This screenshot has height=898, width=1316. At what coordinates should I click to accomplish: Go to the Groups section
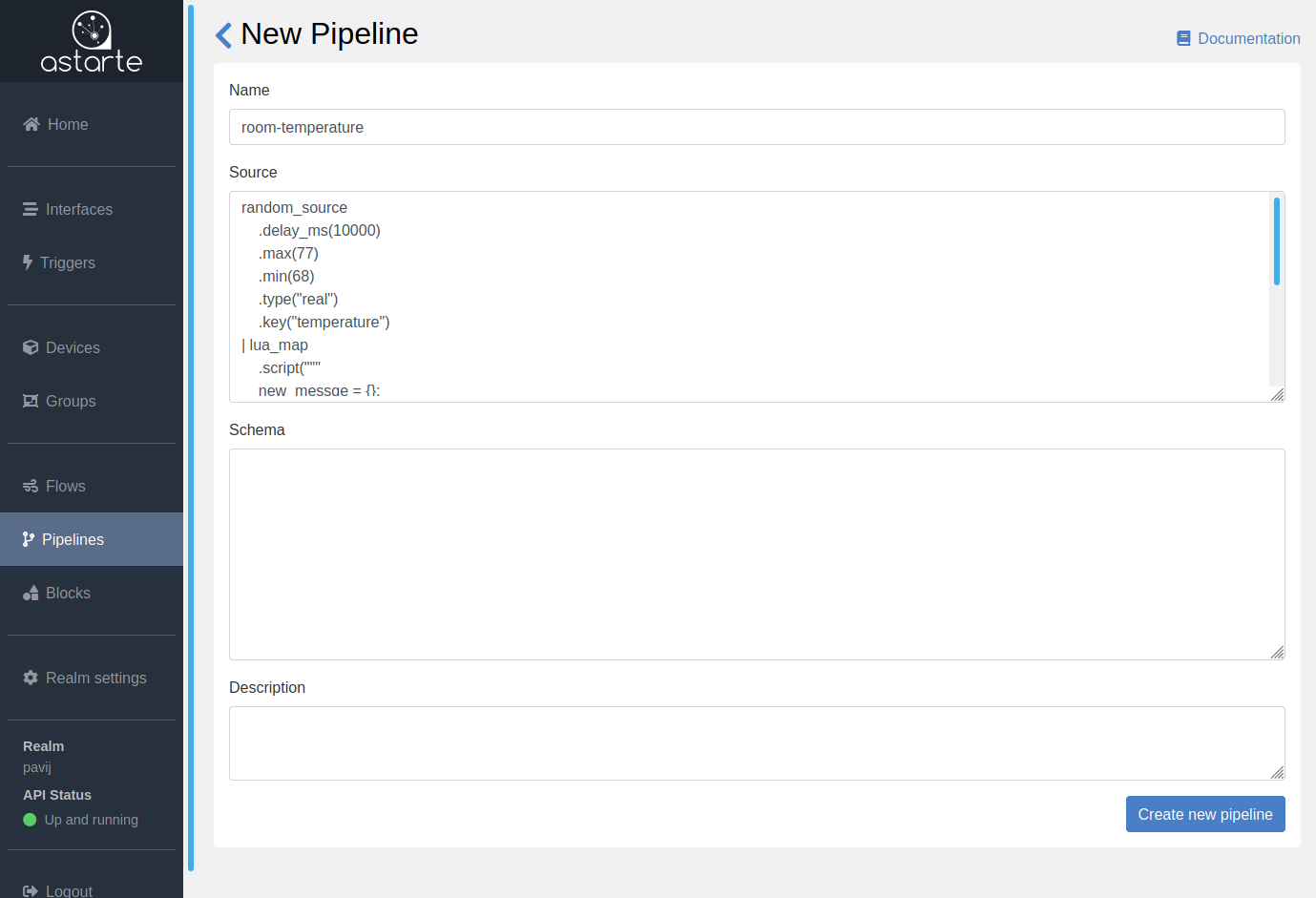pos(70,401)
